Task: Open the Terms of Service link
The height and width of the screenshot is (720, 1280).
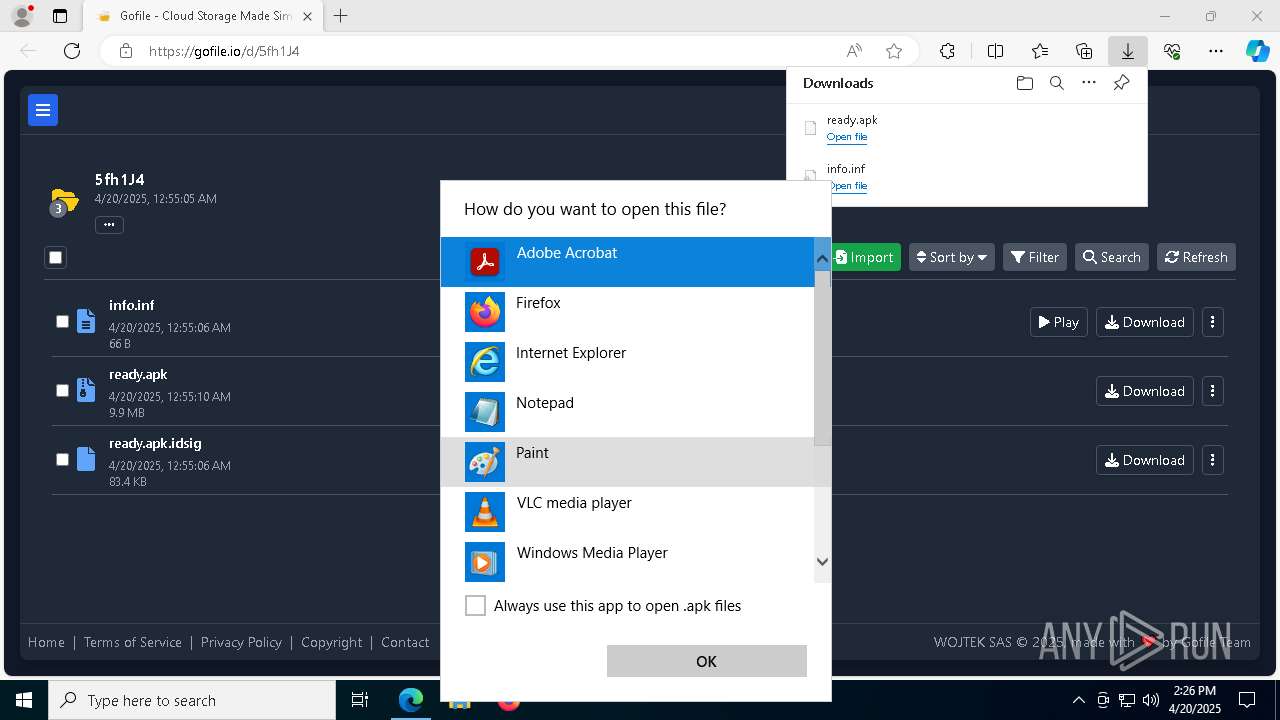Action: (x=133, y=642)
